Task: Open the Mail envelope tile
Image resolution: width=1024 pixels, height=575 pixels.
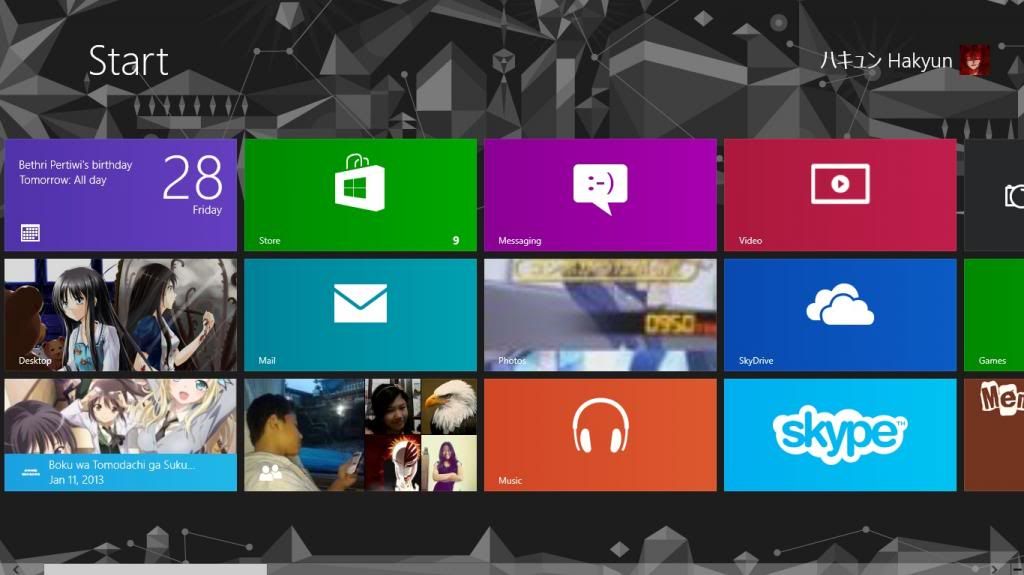Action: pyautogui.click(x=360, y=314)
